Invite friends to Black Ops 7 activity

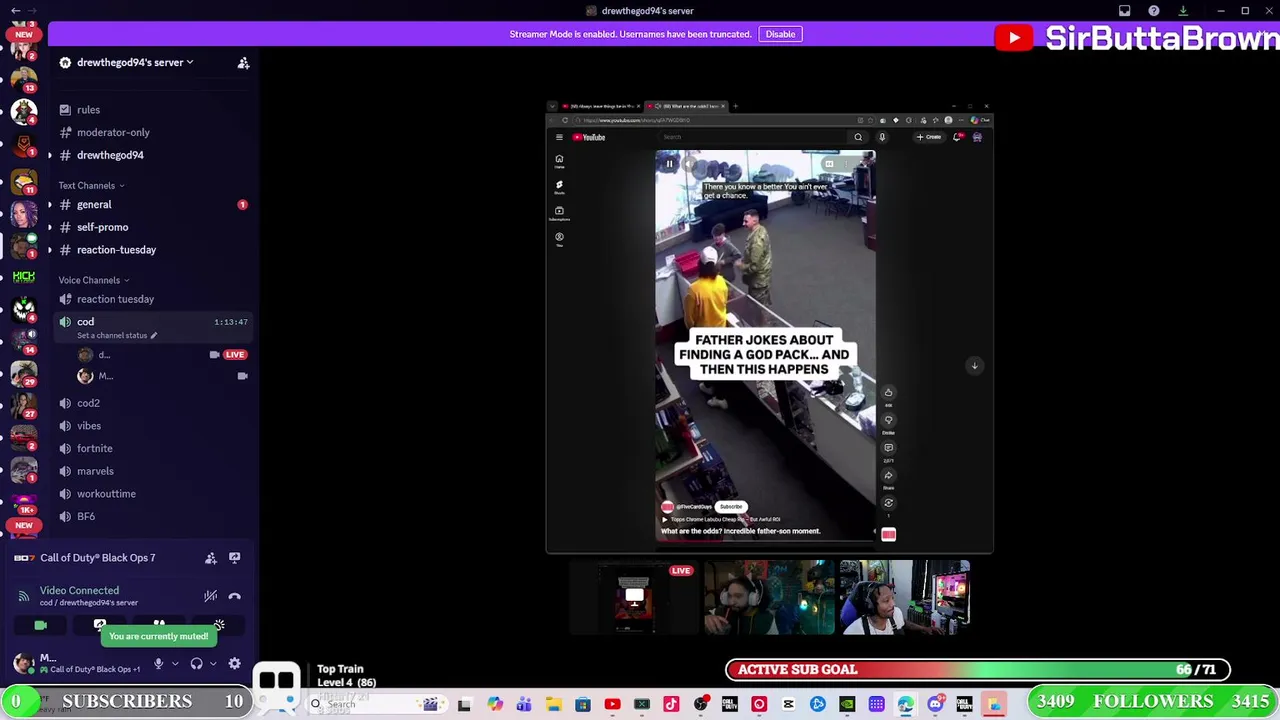(x=211, y=558)
